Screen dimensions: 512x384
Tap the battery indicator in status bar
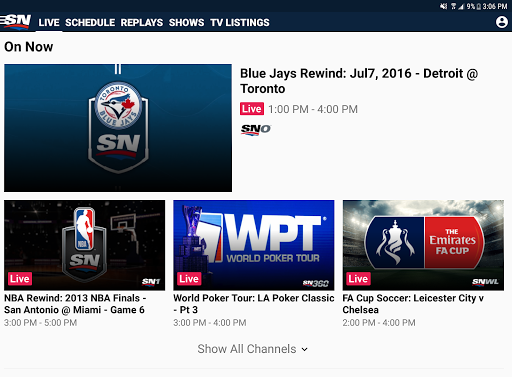coord(479,6)
